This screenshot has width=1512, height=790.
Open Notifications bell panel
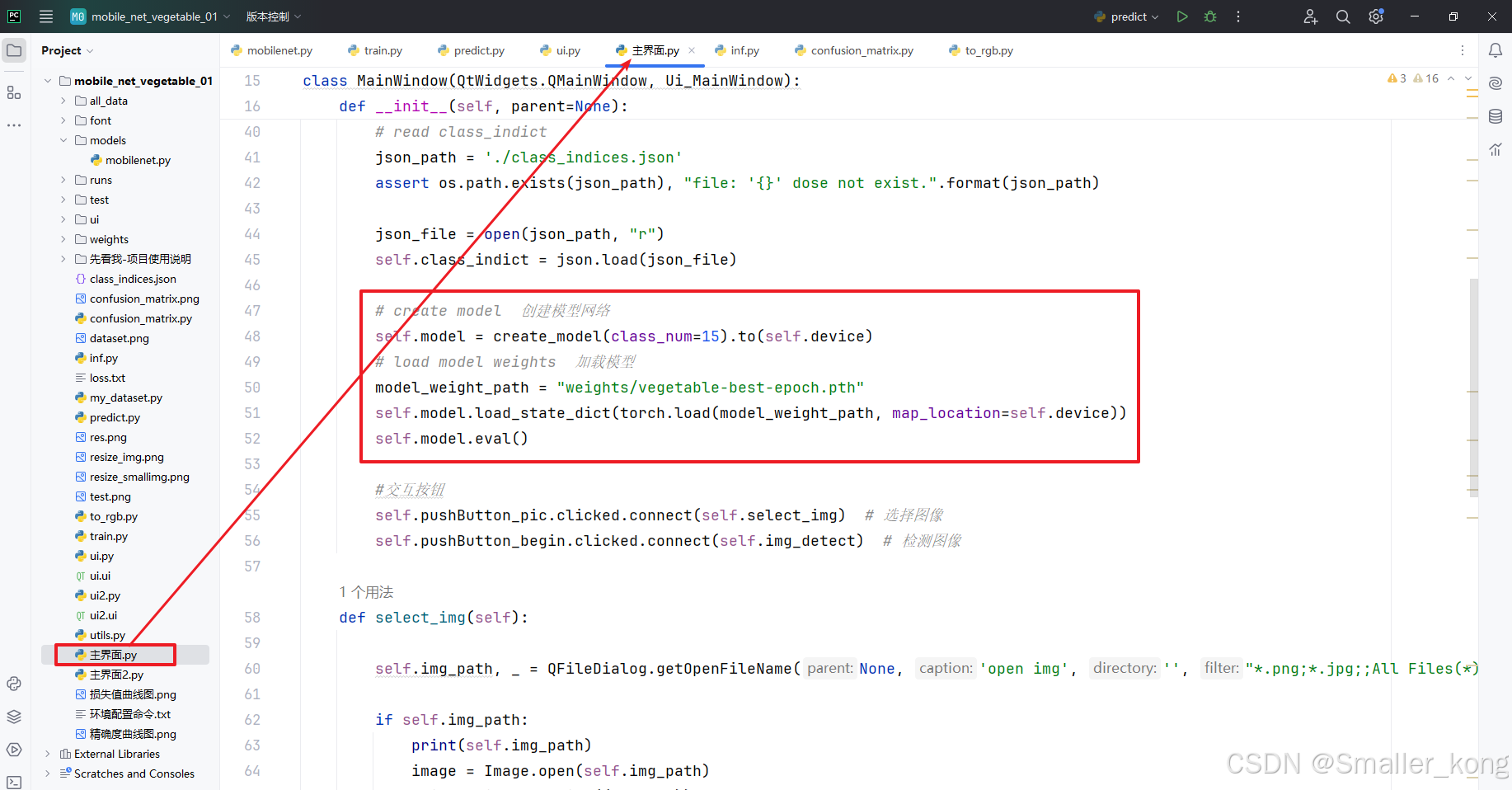[x=1496, y=50]
